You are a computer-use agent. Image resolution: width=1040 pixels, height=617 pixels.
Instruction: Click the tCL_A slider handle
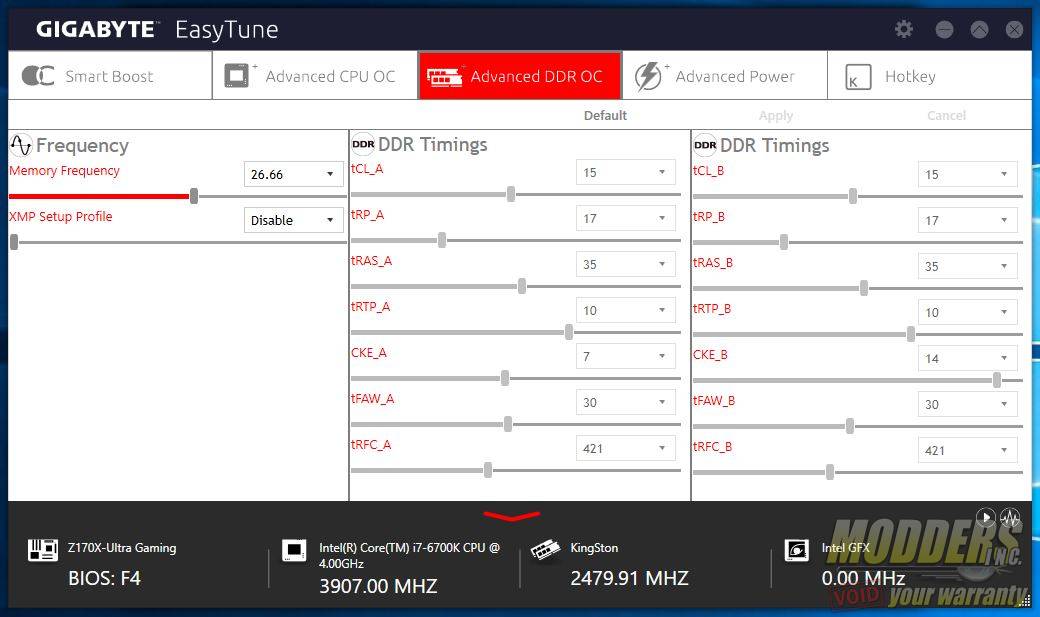(x=511, y=194)
